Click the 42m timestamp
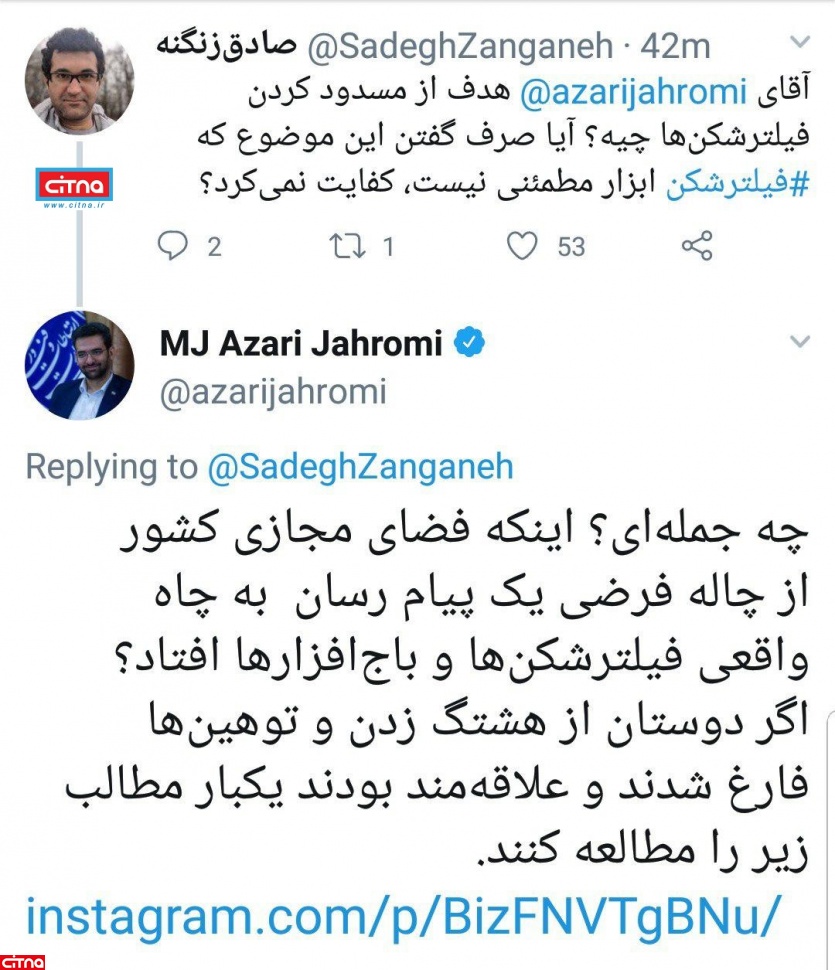The width and height of the screenshot is (835, 970). (675, 47)
